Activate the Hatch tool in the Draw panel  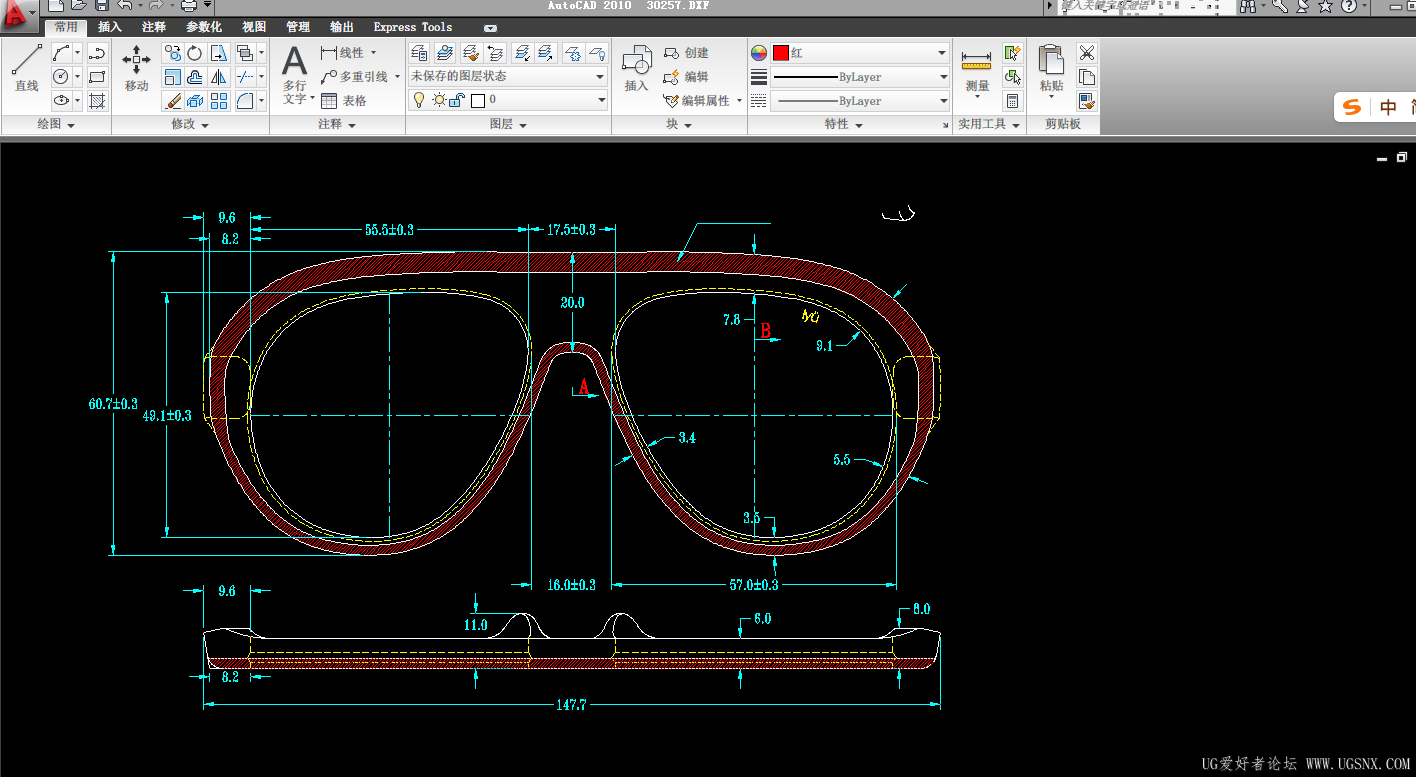pos(97,101)
